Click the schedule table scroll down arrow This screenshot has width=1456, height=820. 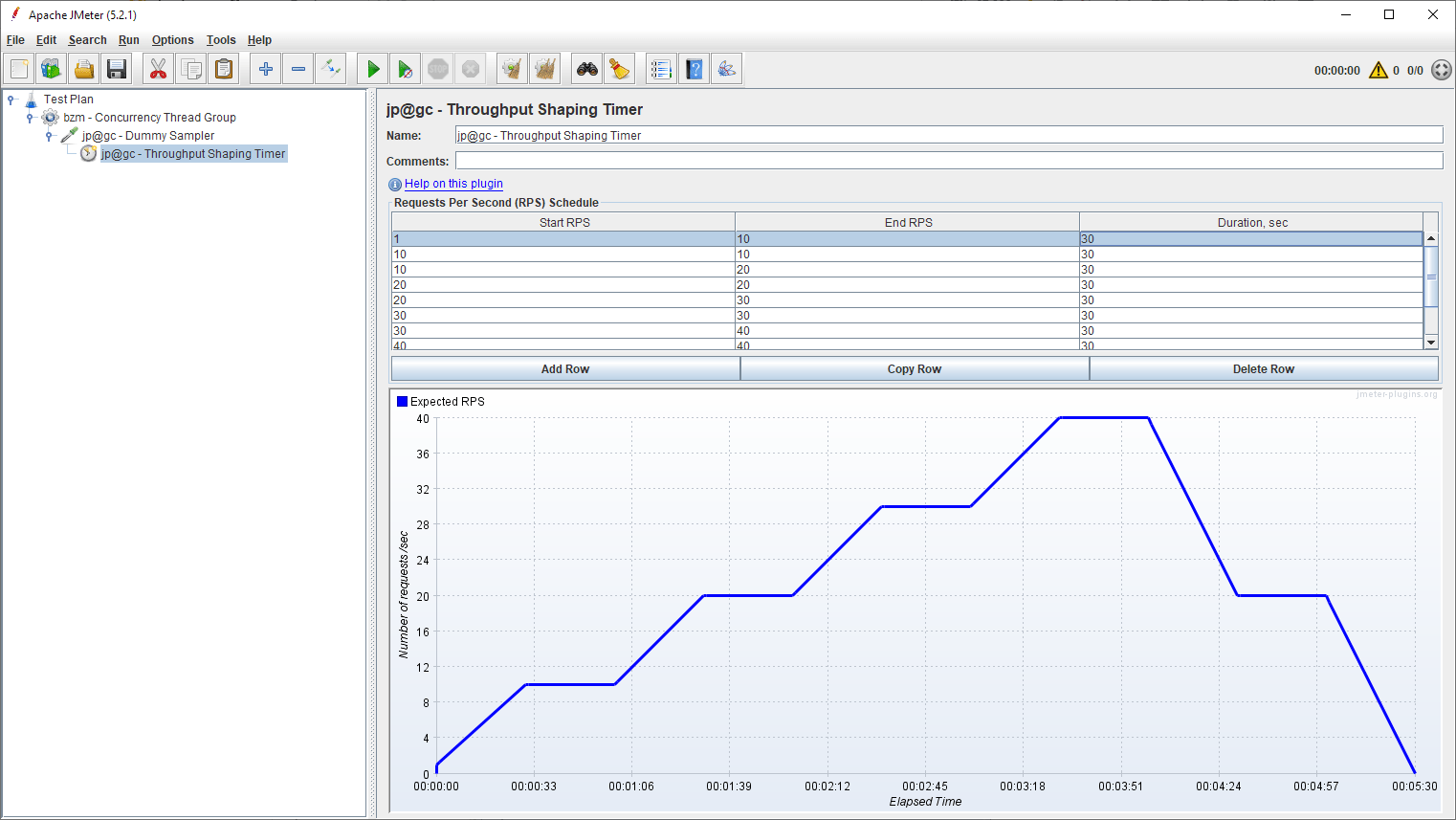pyautogui.click(x=1431, y=343)
